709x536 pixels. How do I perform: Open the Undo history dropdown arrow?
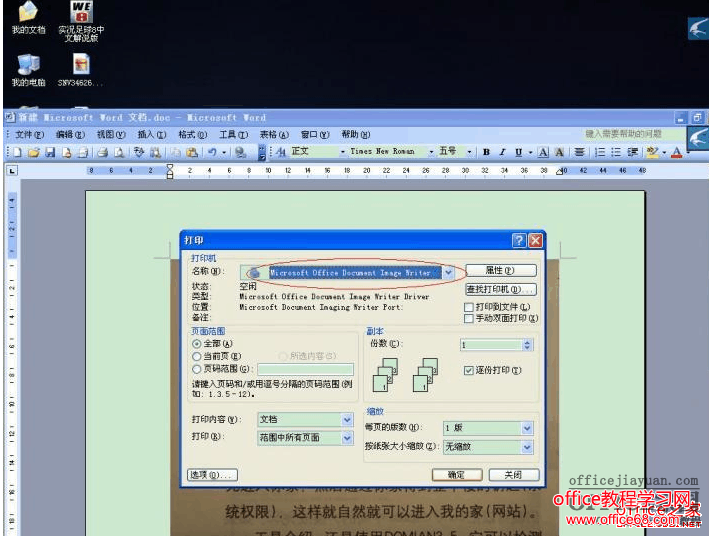[x=224, y=153]
